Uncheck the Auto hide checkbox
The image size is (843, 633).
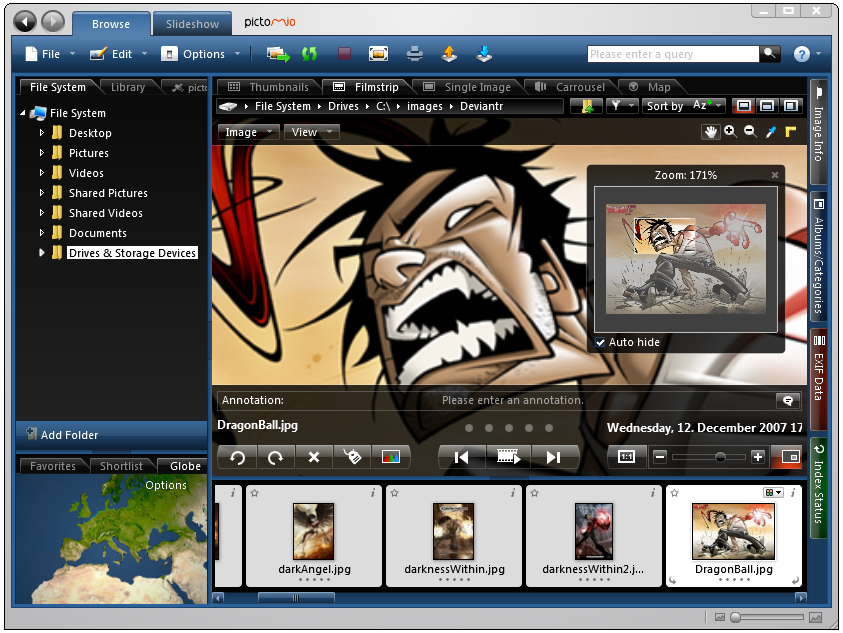pos(601,343)
